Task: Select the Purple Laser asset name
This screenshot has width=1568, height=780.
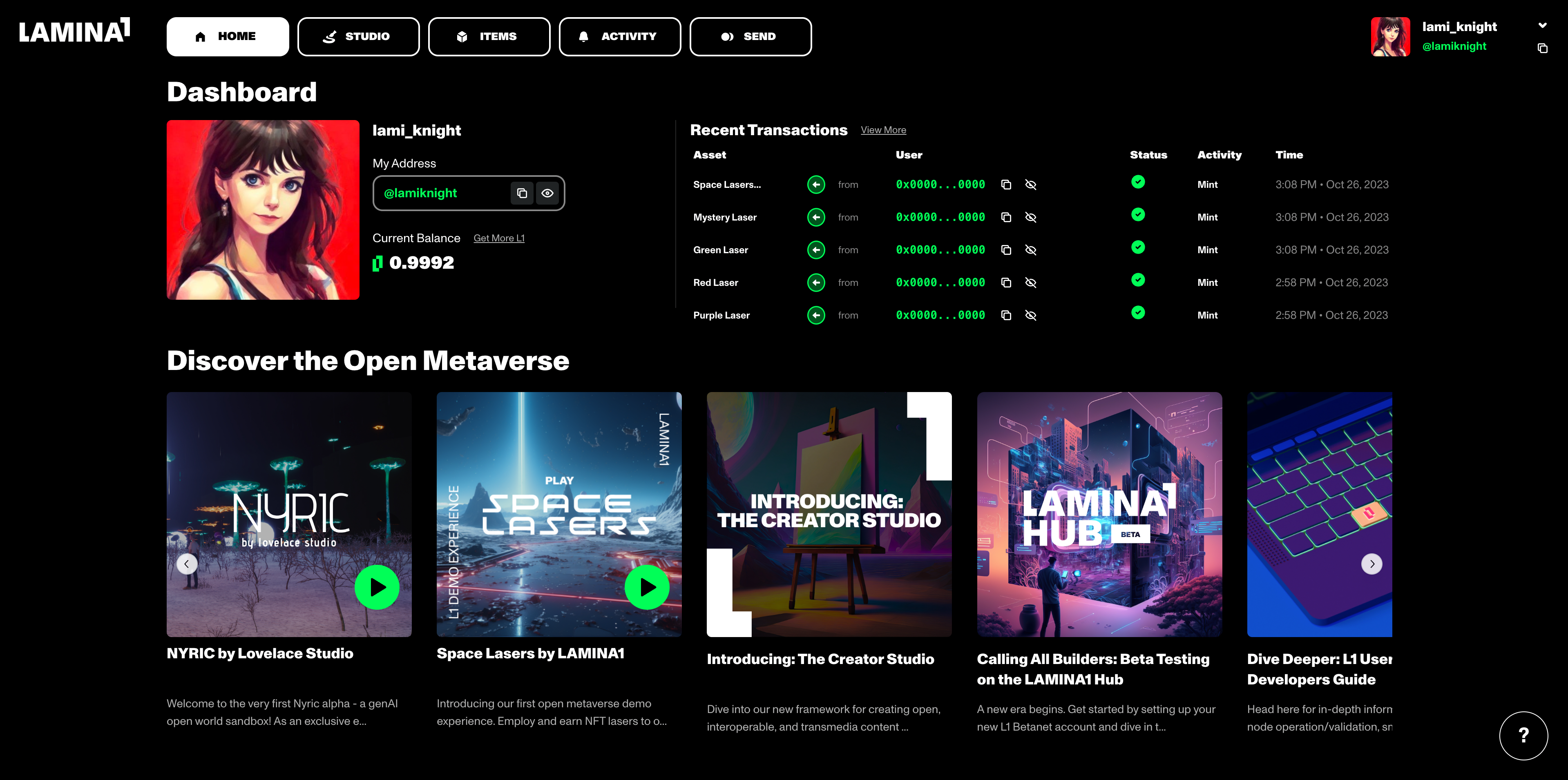Action: (x=721, y=315)
